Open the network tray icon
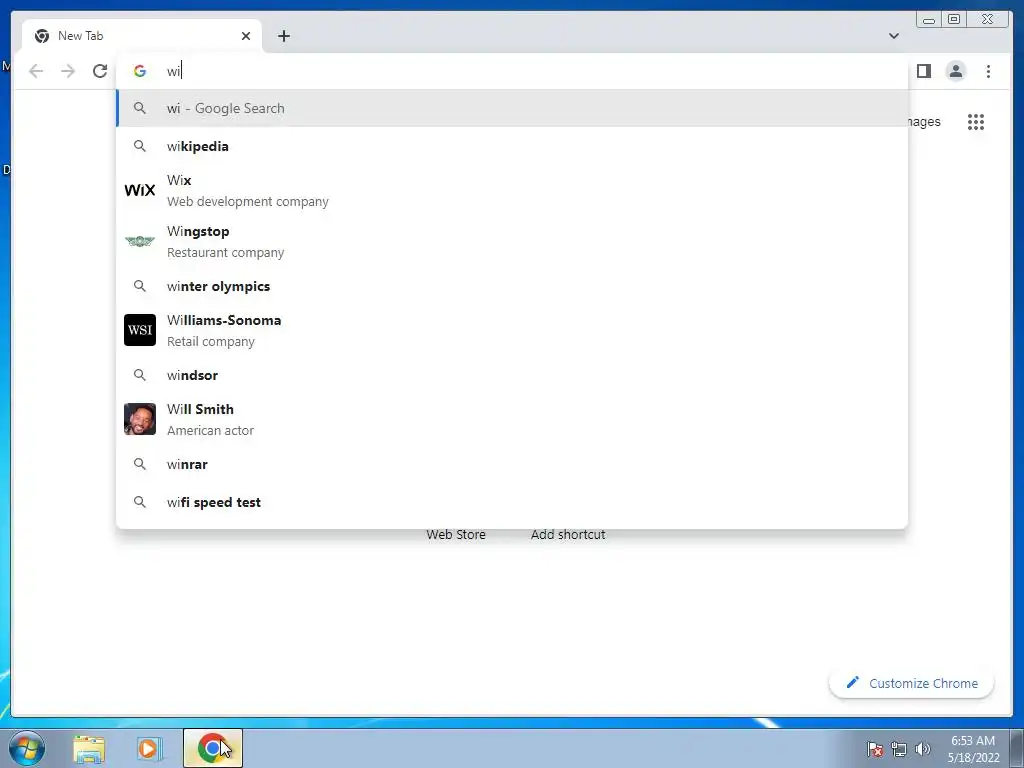Viewport: 1024px width, 768px height. pos(899,749)
